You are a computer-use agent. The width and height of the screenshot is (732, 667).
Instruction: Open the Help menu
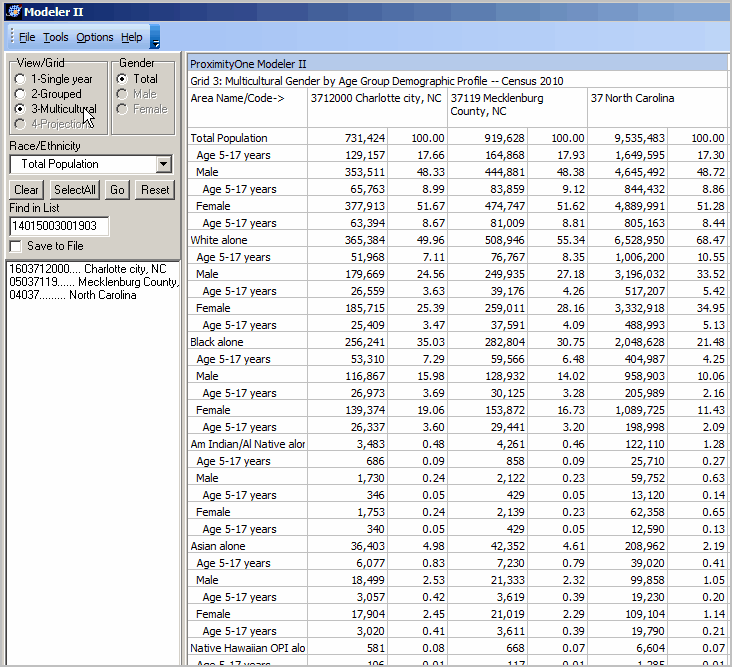pos(132,37)
